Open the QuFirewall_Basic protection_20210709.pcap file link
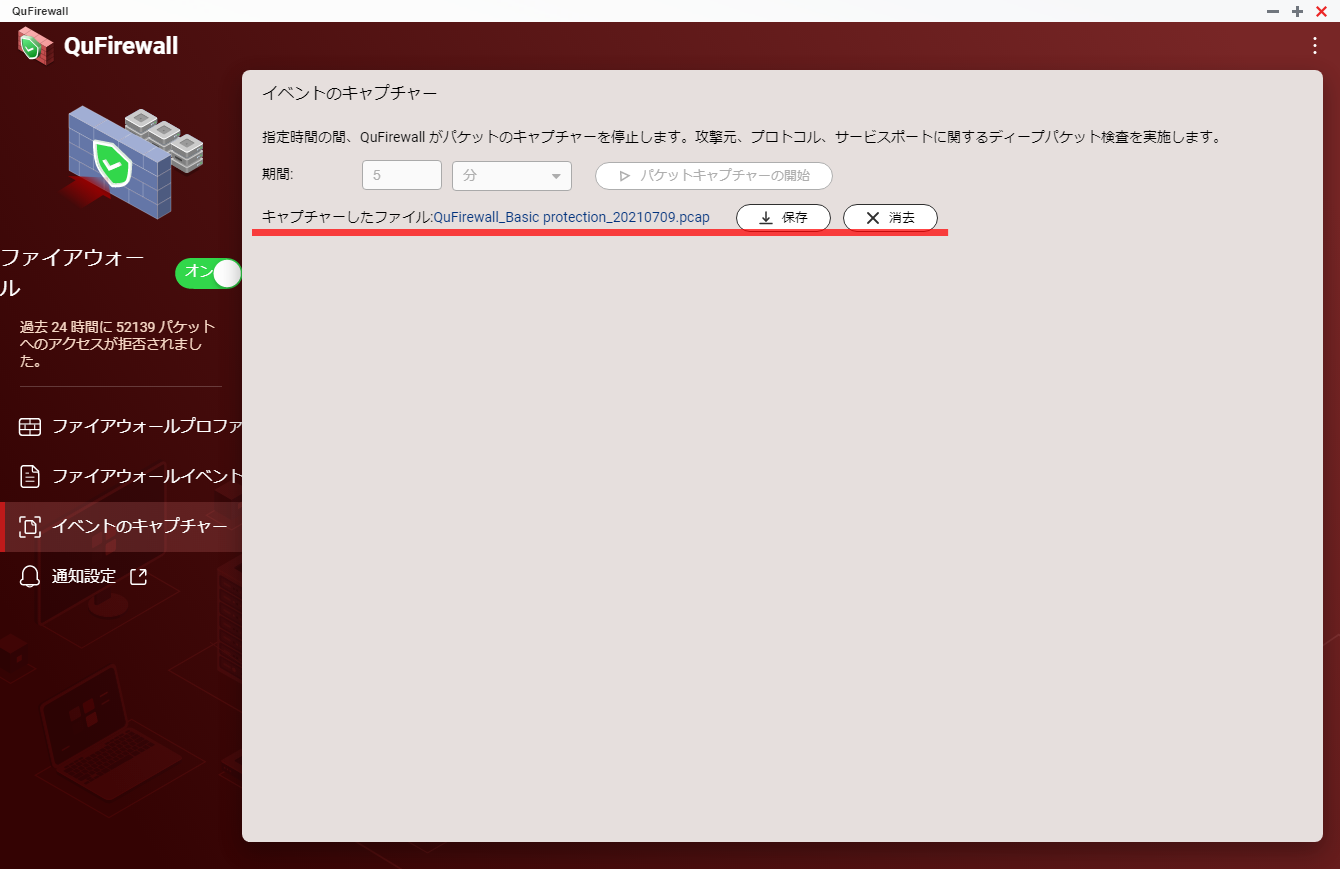This screenshot has width=1340, height=869. (x=571, y=217)
